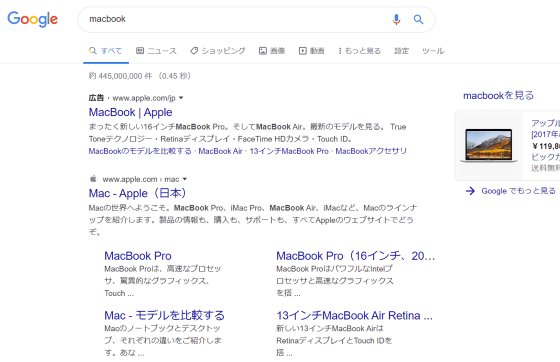Image resolution: width=560 pixels, height=362 pixels.
Task: Click the MacBook product thumbnail
Action: [489, 145]
